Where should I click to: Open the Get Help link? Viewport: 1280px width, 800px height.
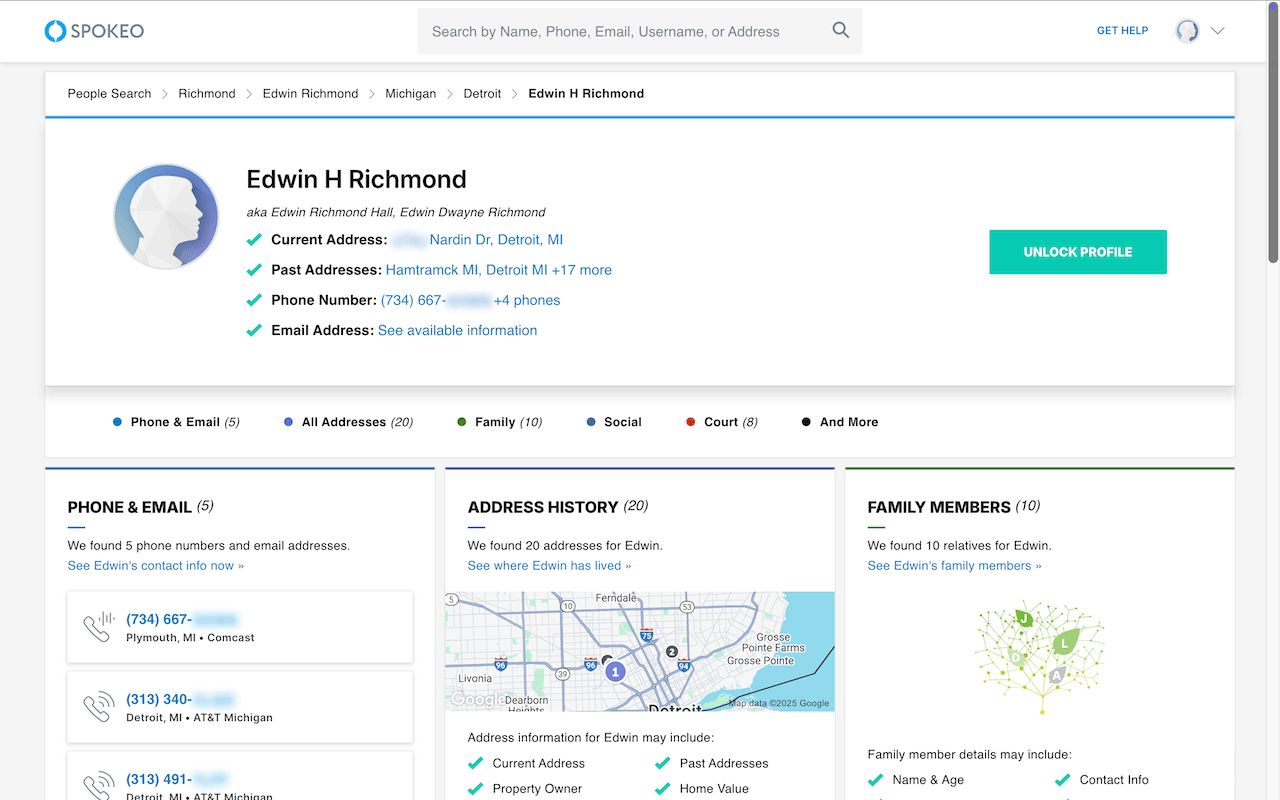1122,31
